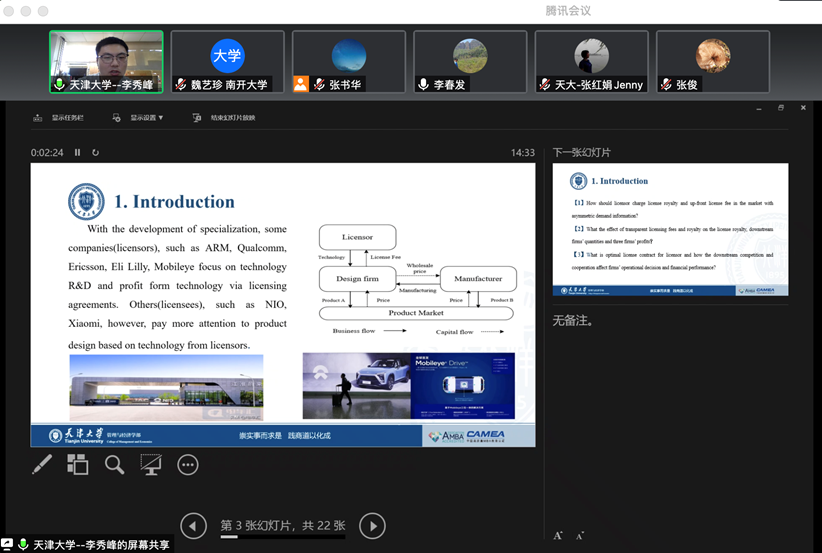Image resolution: width=822 pixels, height=553 pixels.
Task: Click the black out slideshow screen icon
Action: coord(151,464)
